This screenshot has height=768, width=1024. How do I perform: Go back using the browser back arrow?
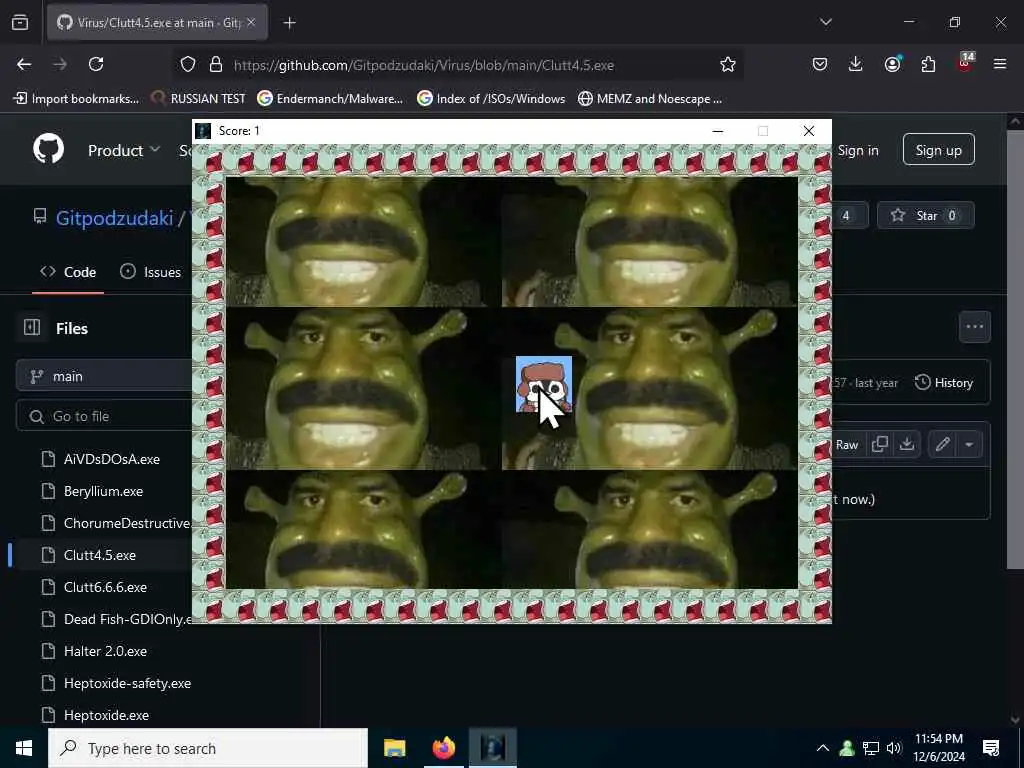point(24,64)
